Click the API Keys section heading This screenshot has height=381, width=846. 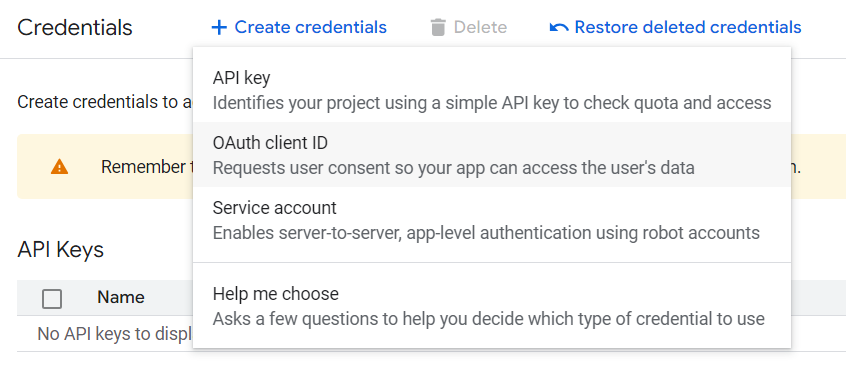coord(60,249)
